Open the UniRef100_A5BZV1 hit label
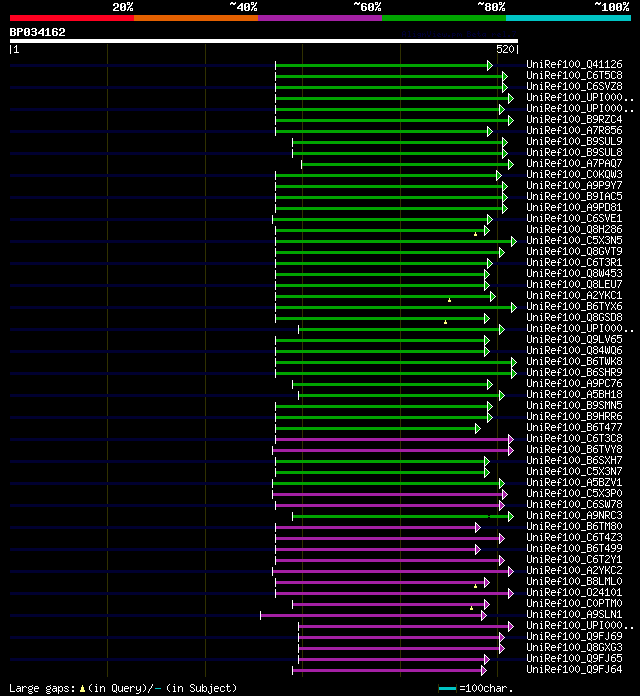This screenshot has width=640, height=696. (x=574, y=482)
